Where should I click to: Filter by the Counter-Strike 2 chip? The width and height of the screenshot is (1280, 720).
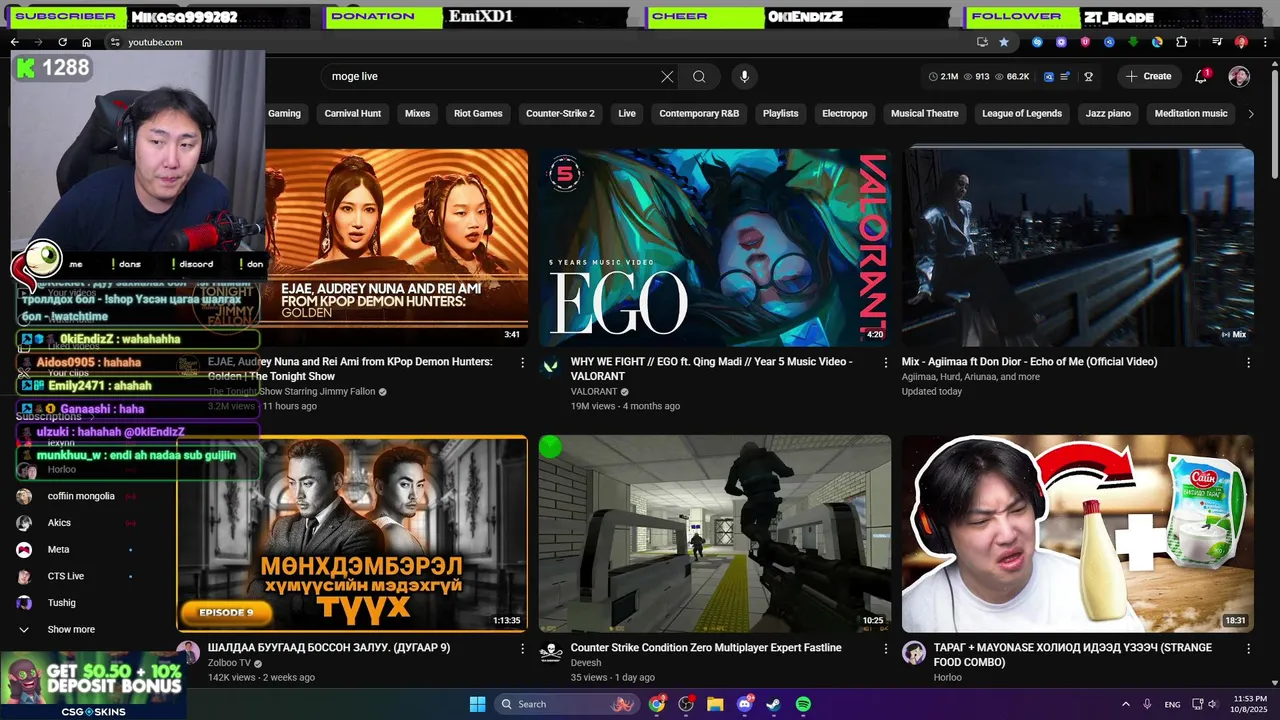pyautogui.click(x=560, y=114)
